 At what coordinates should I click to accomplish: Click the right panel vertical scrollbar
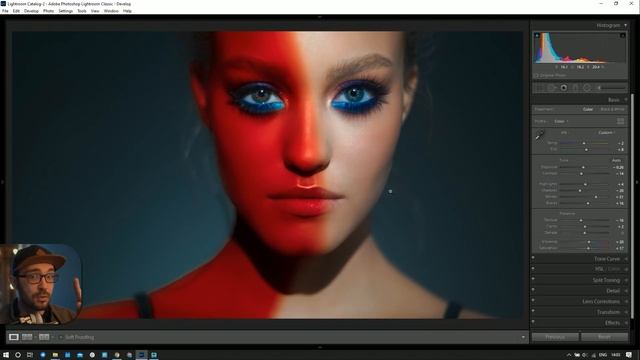point(633,206)
